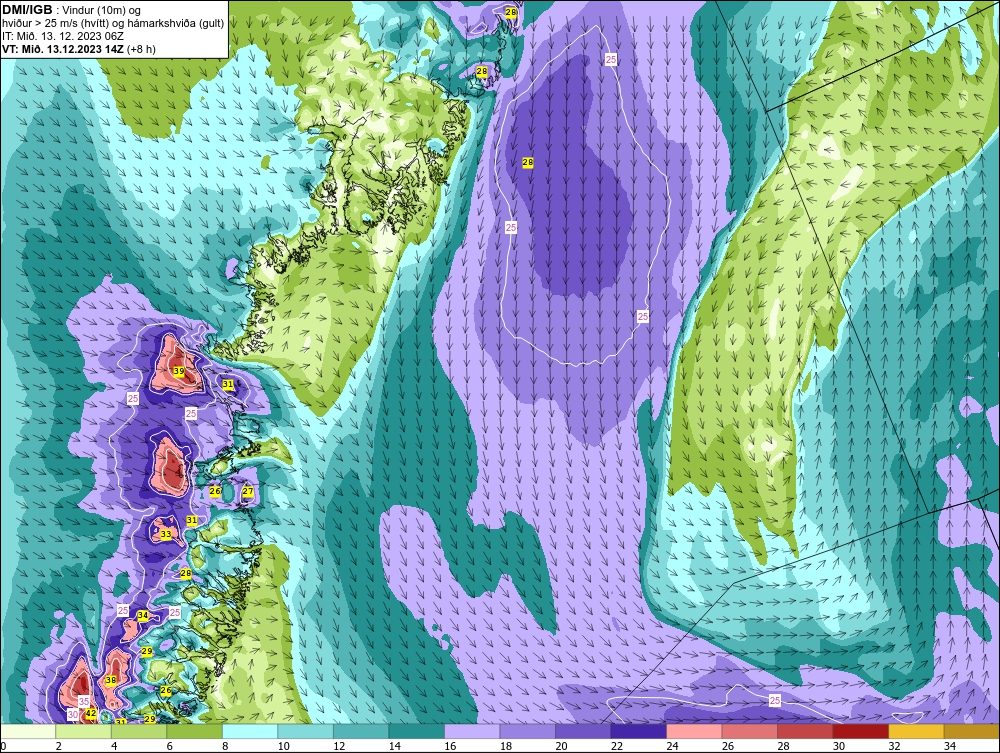Click the 18–20 m/s purple swatch
Viewport: 1000px width, 753px height.
click(x=527, y=731)
